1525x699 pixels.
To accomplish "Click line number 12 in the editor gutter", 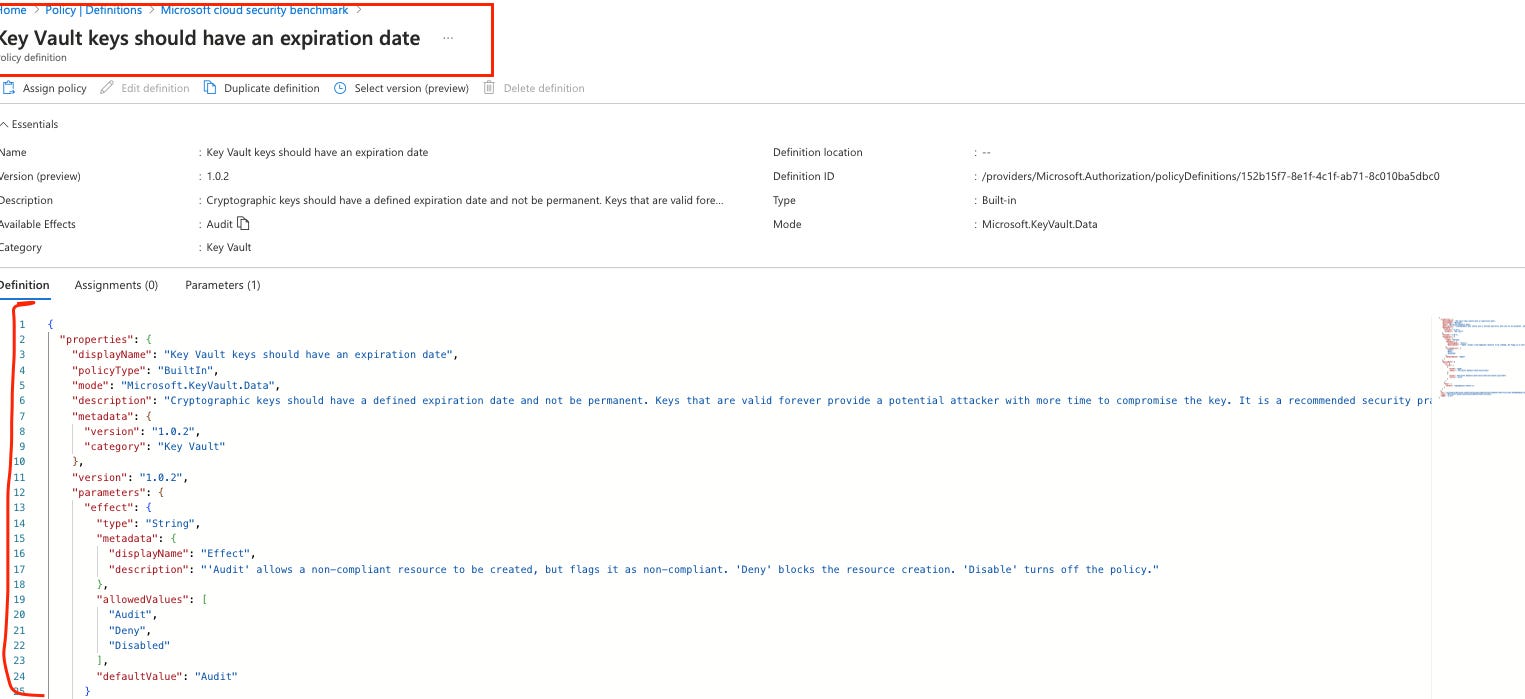I will click(x=20, y=493).
